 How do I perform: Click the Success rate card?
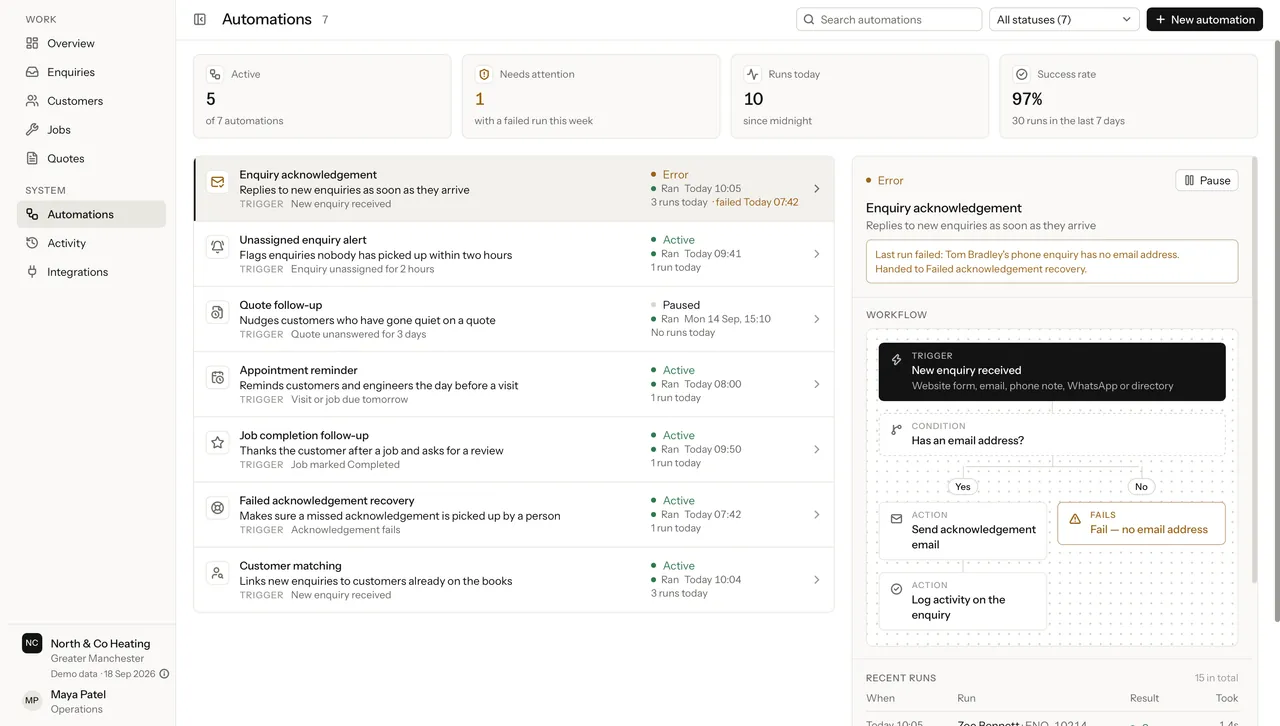(x=1128, y=96)
